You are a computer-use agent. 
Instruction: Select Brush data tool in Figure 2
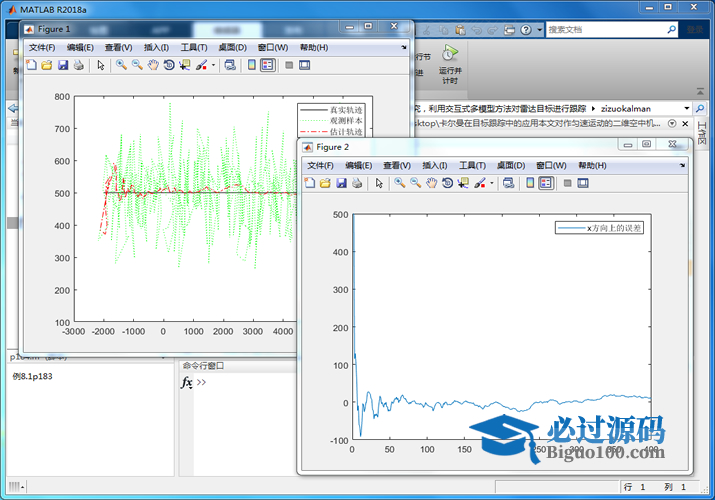(480, 183)
